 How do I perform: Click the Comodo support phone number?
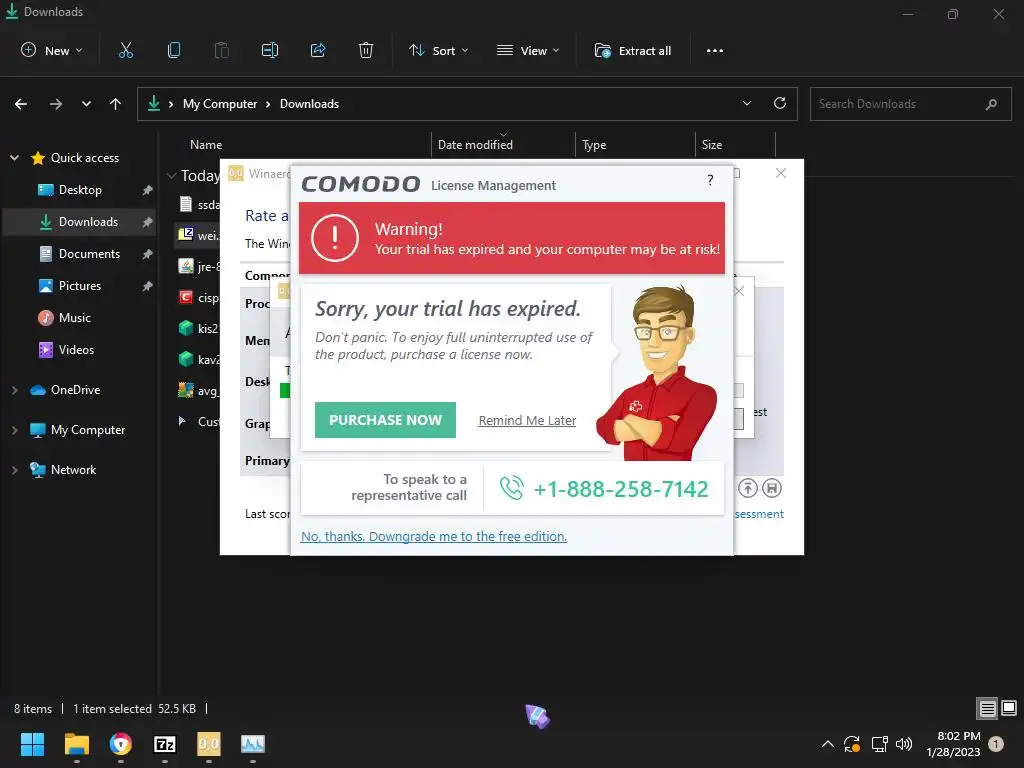(x=620, y=488)
